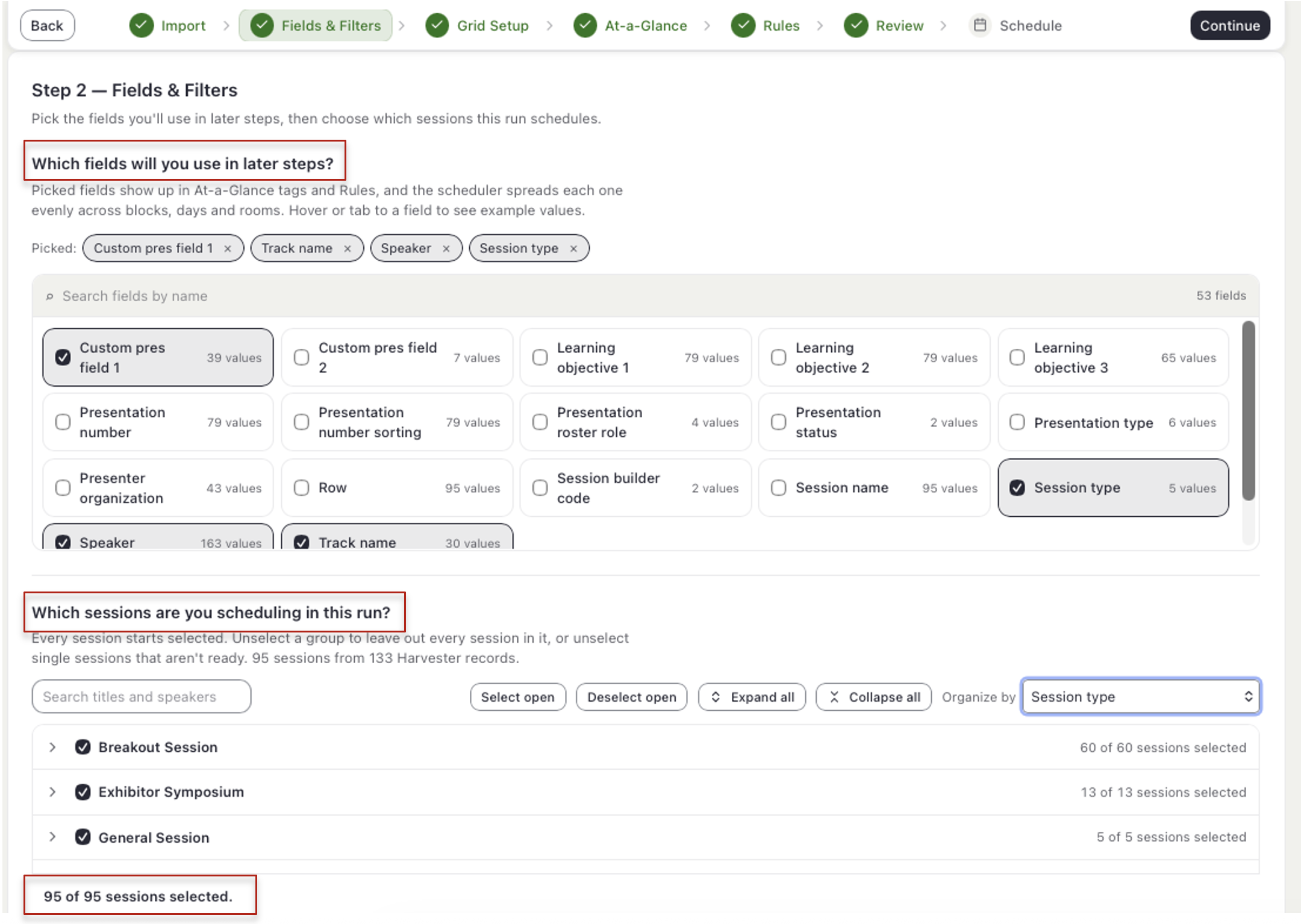Deselect Exhibitor Symposium group checkbox
This screenshot has width=1301, height=924.
pyautogui.click(x=83, y=791)
